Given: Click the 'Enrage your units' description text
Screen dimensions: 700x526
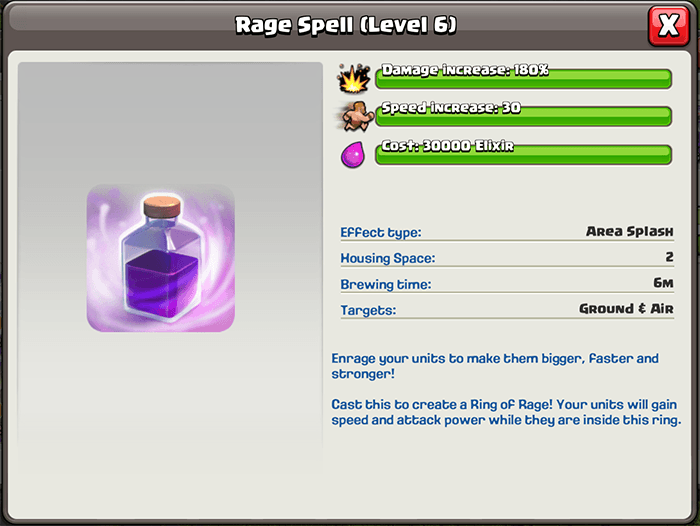Looking at the screenshot, I should coord(495,366).
